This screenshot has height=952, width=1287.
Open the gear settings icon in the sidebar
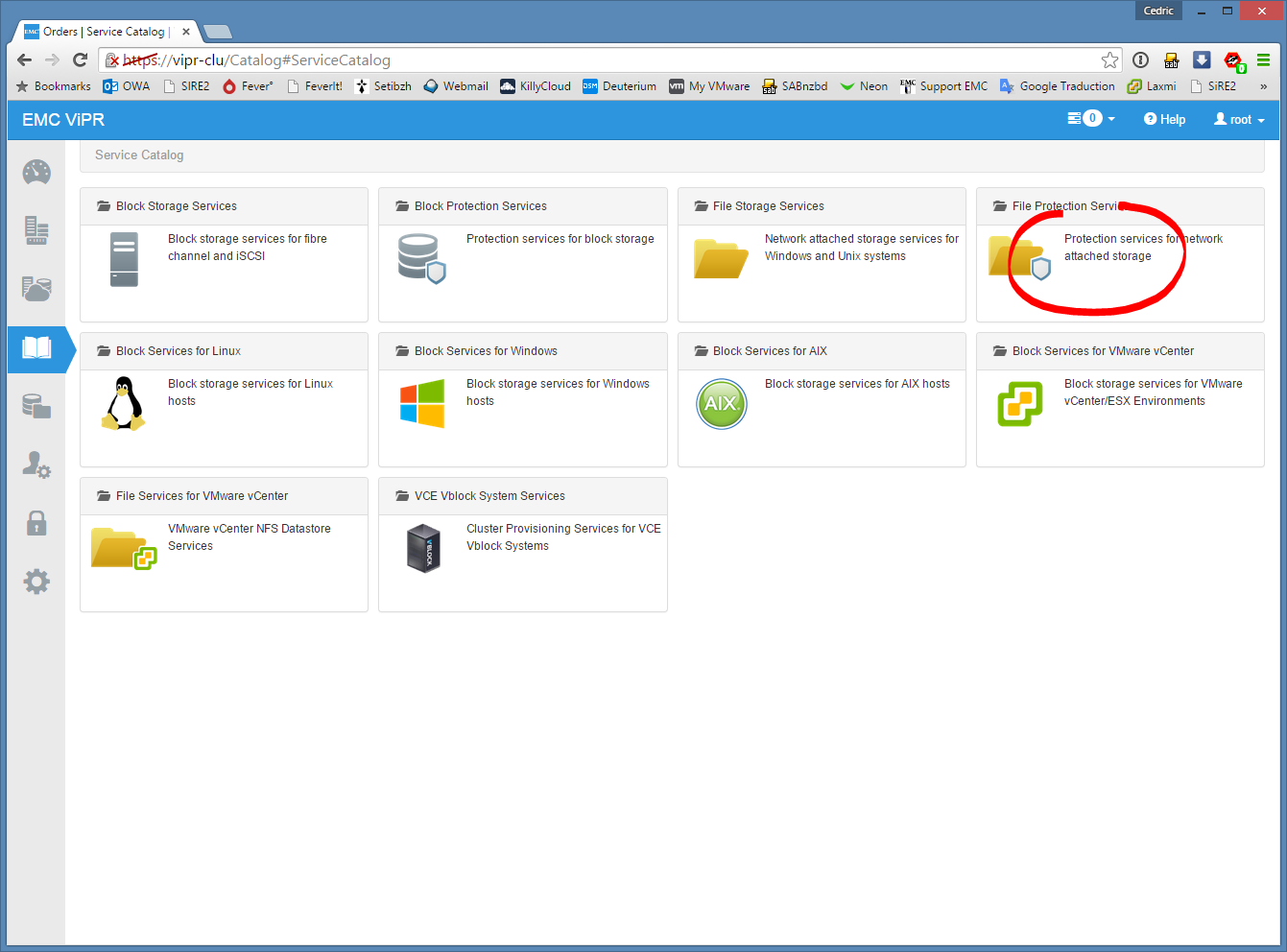tap(36, 582)
